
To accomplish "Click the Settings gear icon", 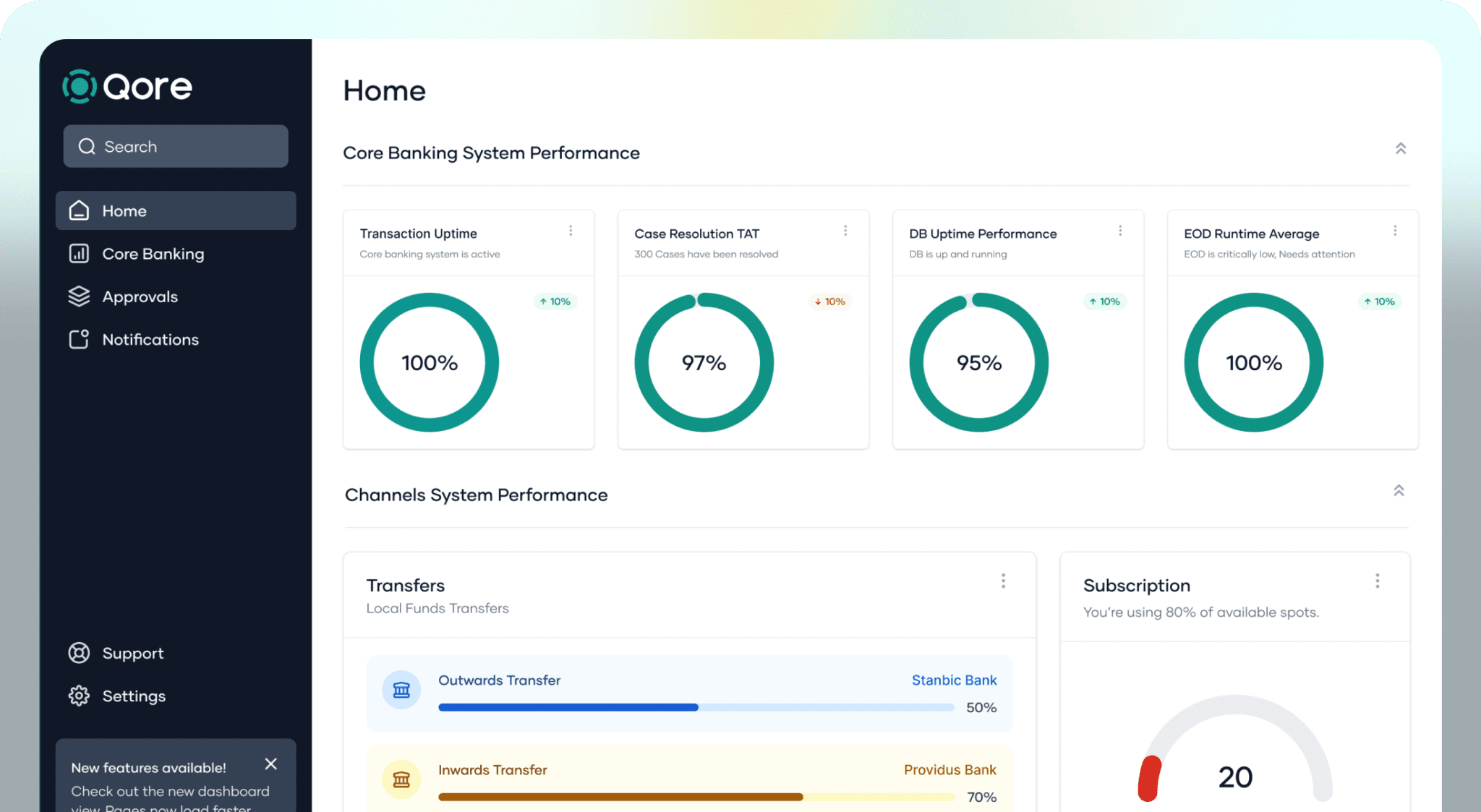I will pyautogui.click(x=79, y=696).
